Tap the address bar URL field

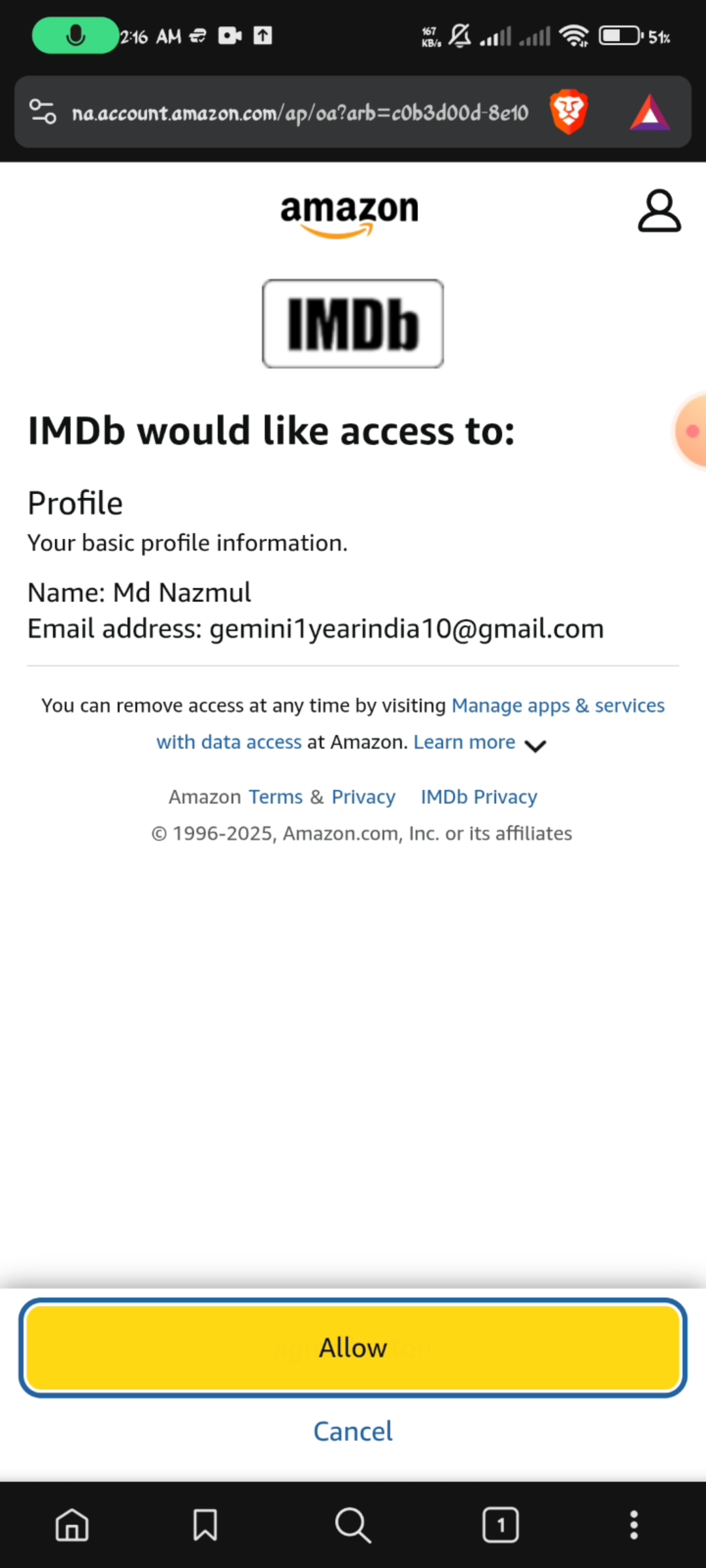300,112
